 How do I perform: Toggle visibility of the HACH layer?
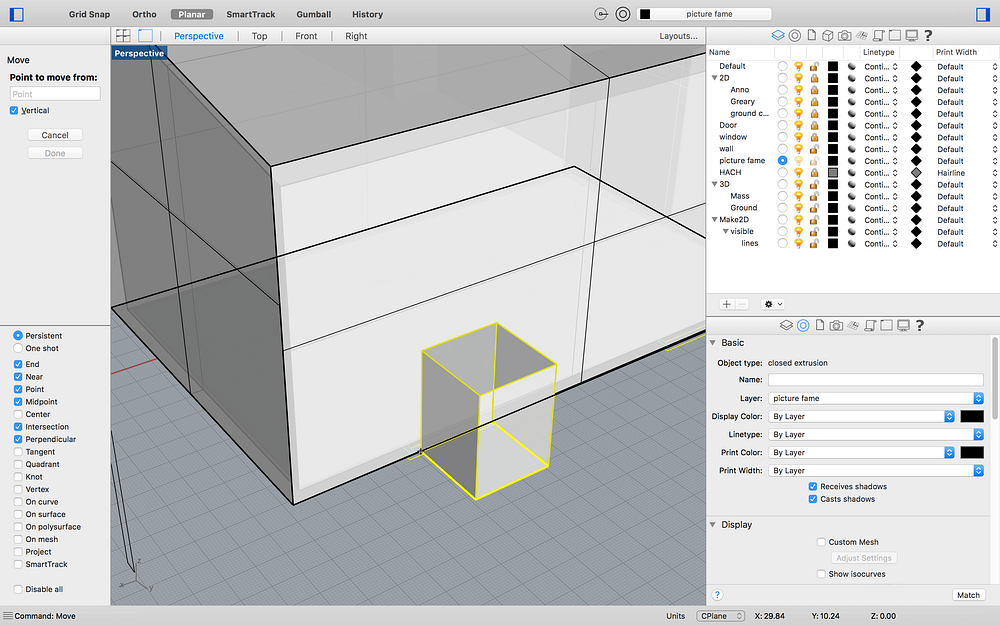[x=798, y=172]
